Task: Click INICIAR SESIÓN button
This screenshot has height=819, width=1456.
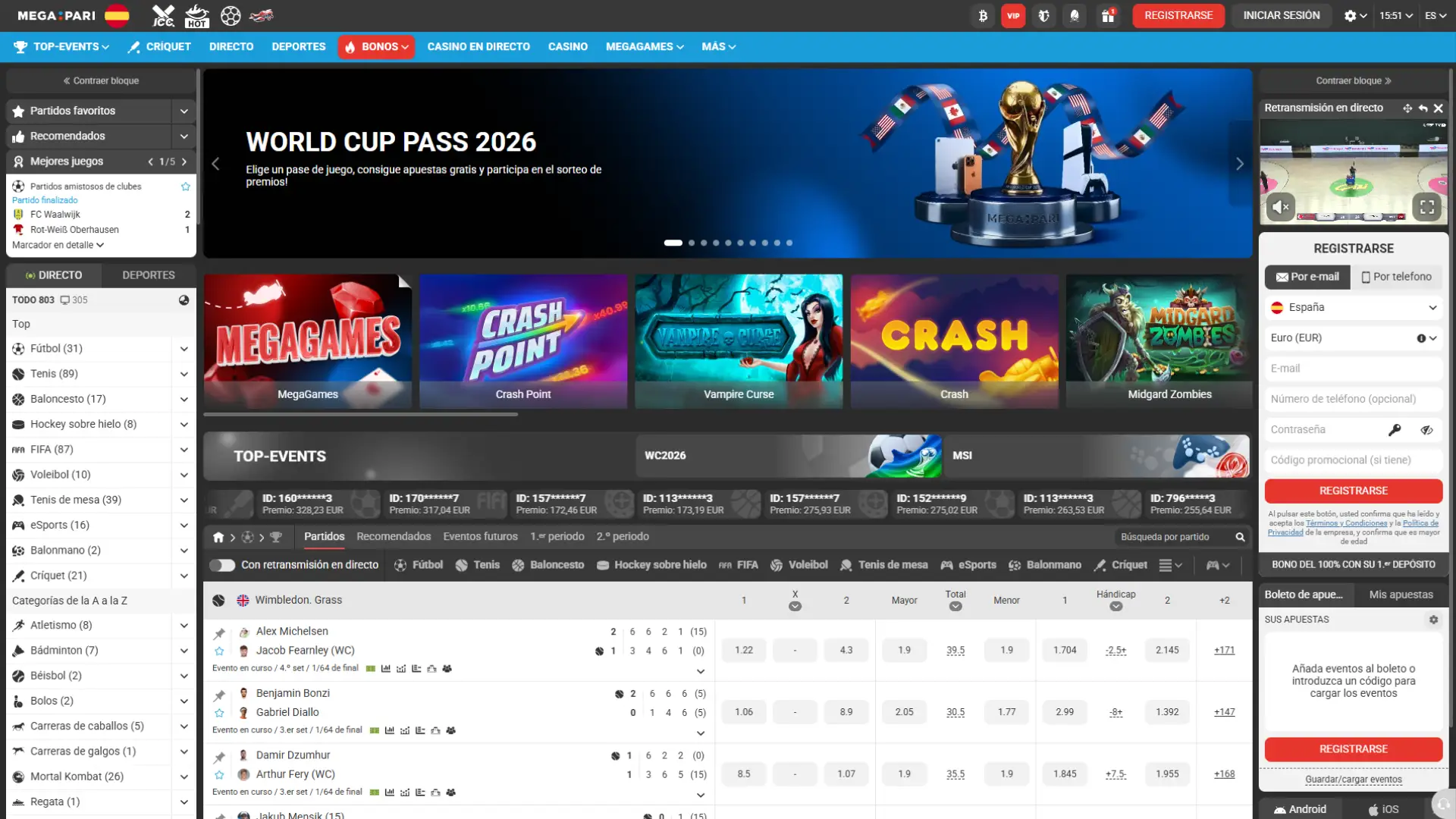Action: (x=1282, y=15)
